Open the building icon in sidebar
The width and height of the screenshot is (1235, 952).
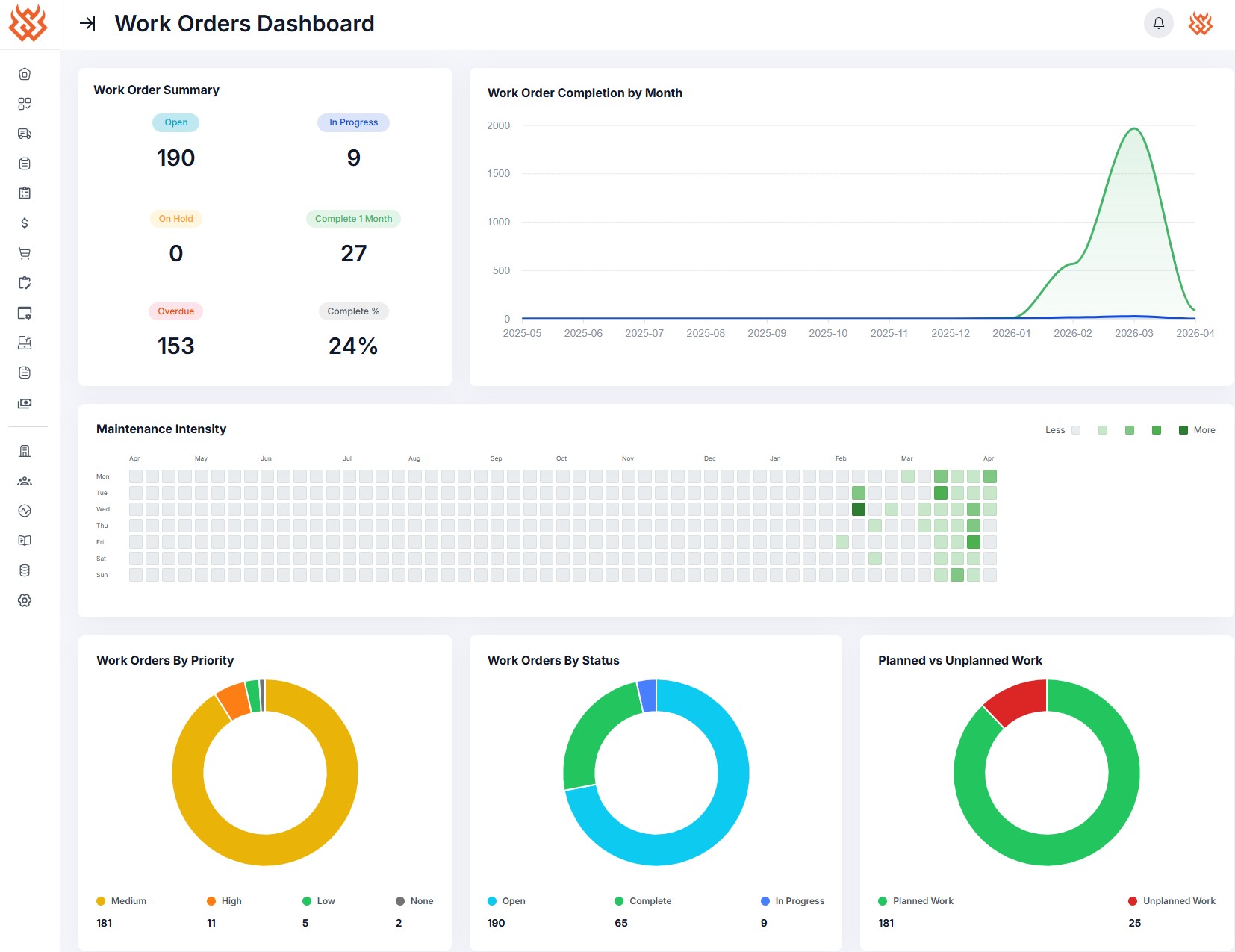coord(25,451)
